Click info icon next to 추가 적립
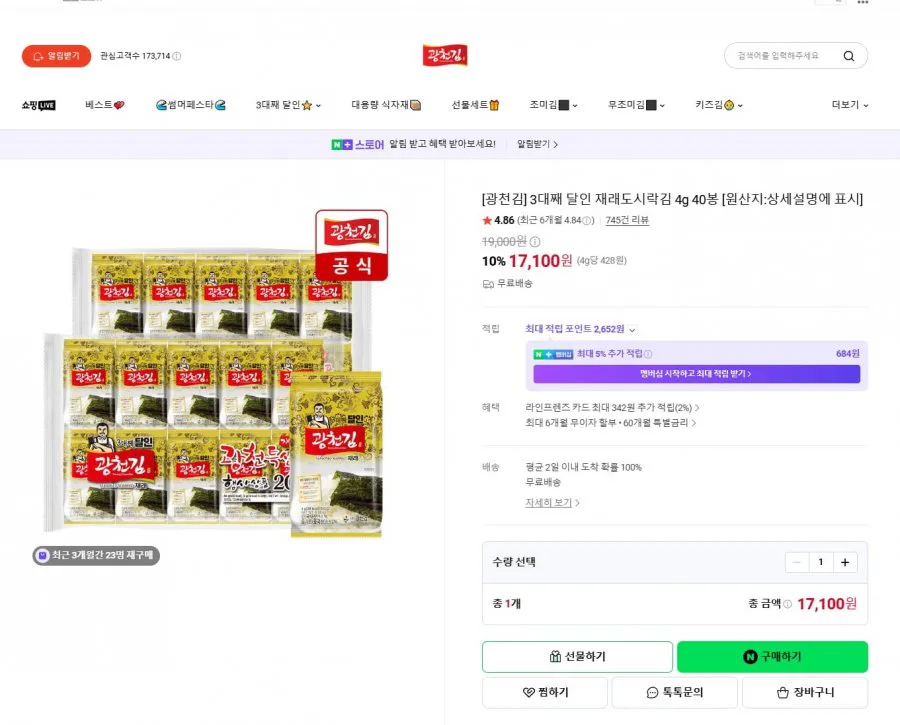 coord(648,354)
